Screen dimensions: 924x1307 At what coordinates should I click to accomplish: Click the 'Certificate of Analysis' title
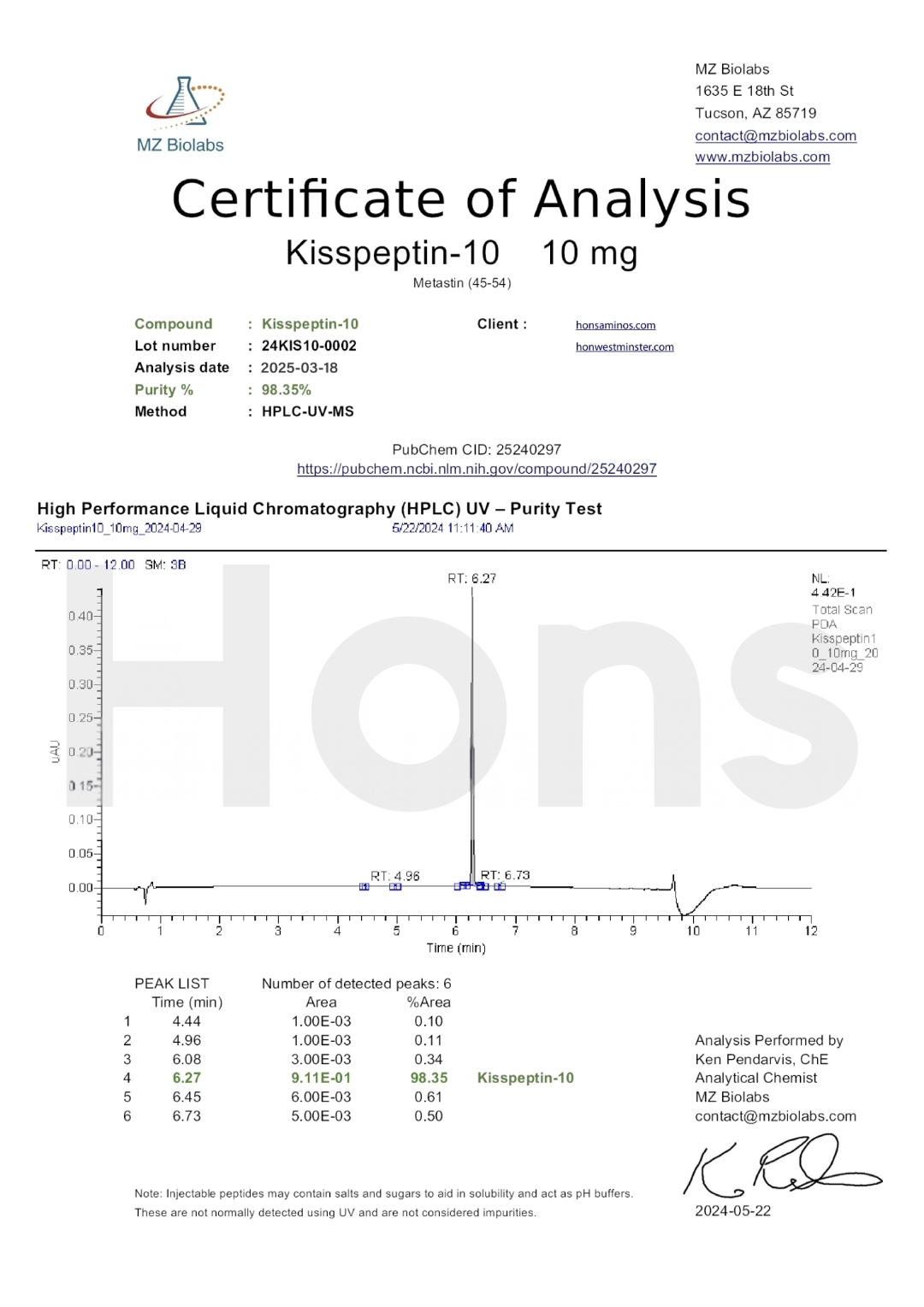(461, 199)
